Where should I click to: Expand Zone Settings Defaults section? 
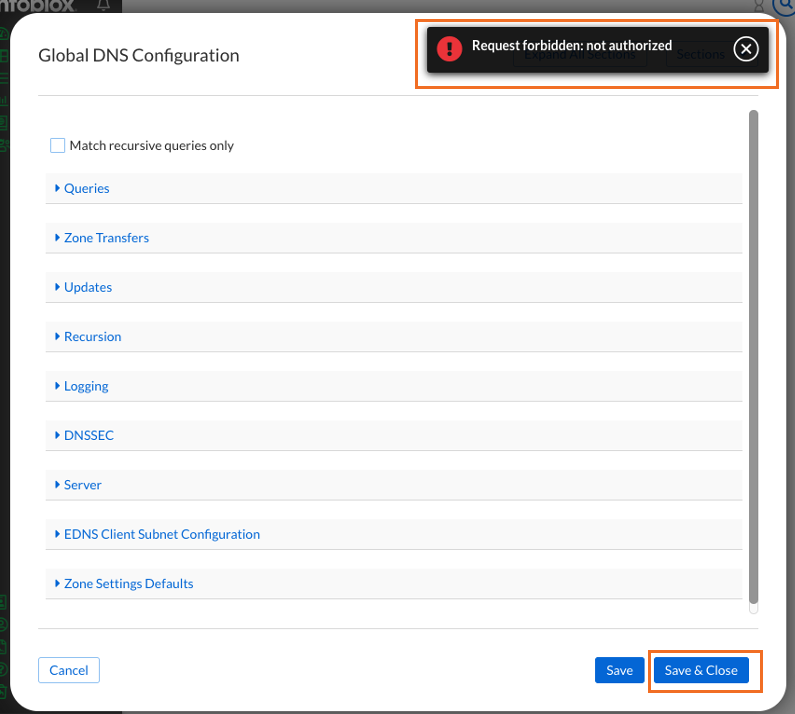coord(128,583)
